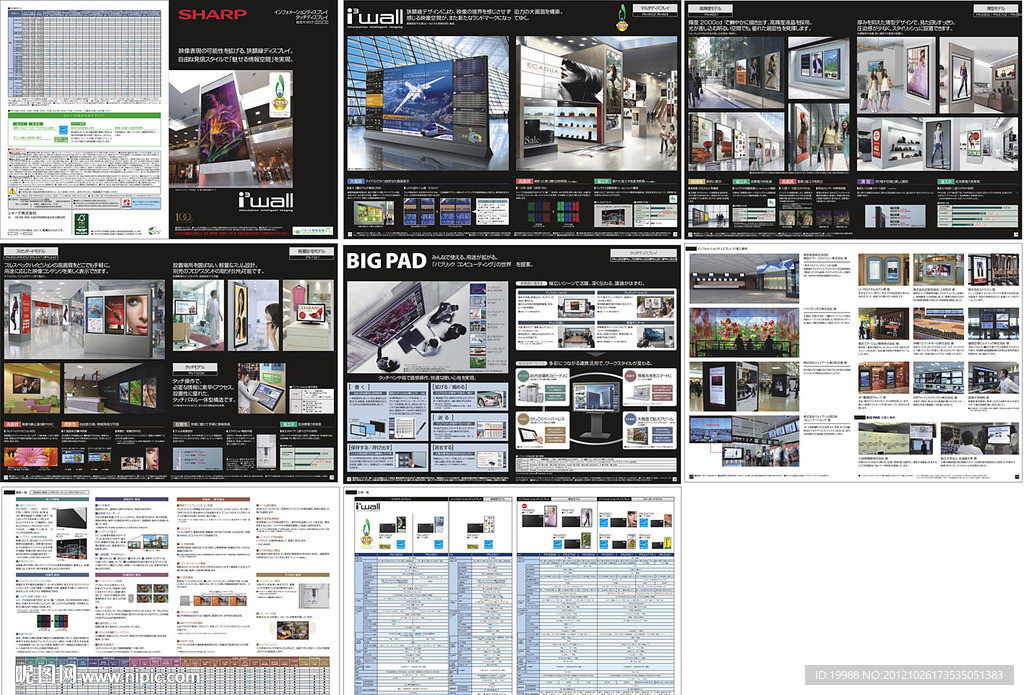The image size is (1024, 695).
Task: Open the basketball court photo
Action: [x=938, y=323]
